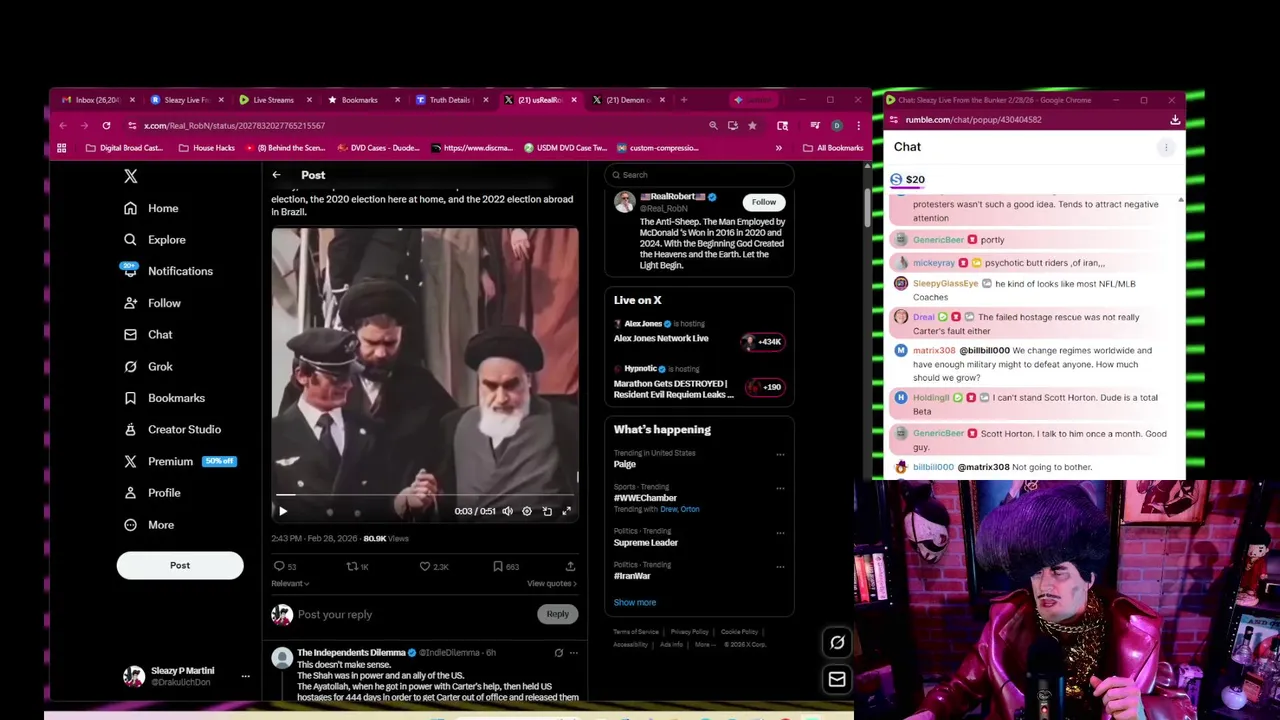1280x720 pixels.
Task: Open video settings gear
Action: (527, 511)
